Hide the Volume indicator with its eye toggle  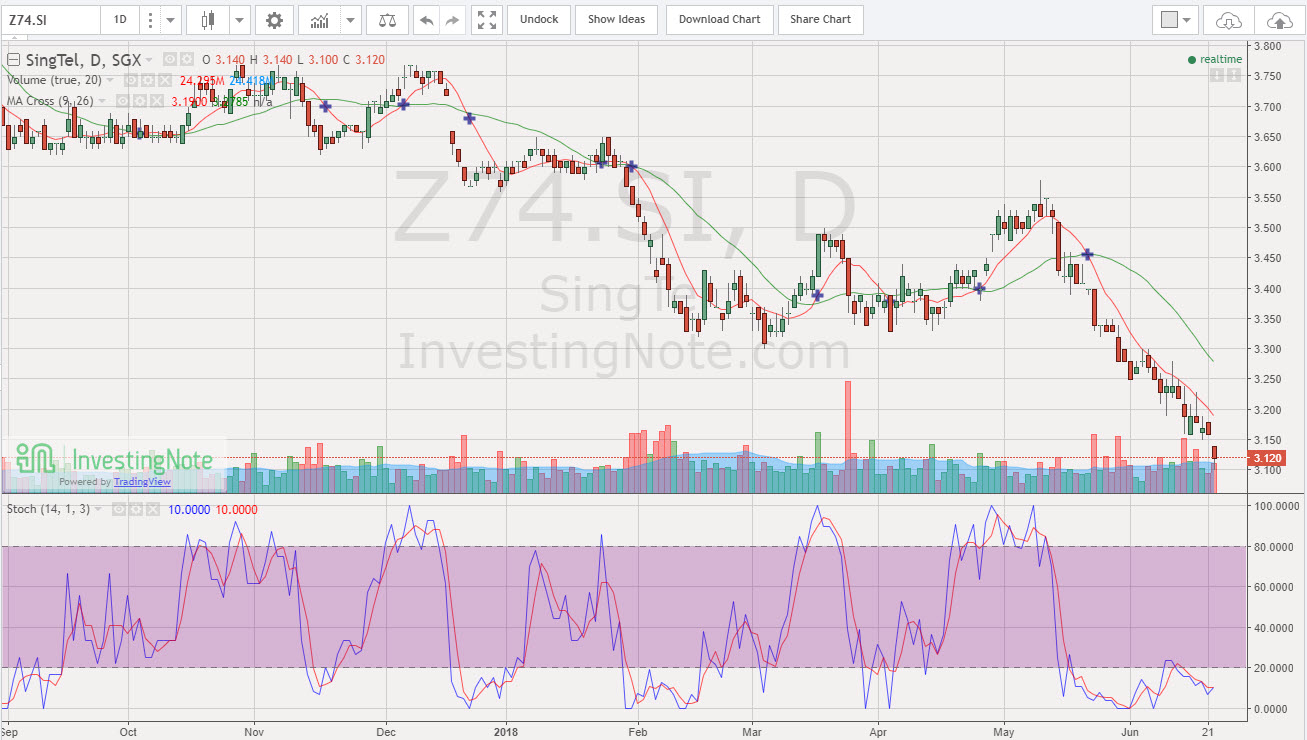pos(133,80)
